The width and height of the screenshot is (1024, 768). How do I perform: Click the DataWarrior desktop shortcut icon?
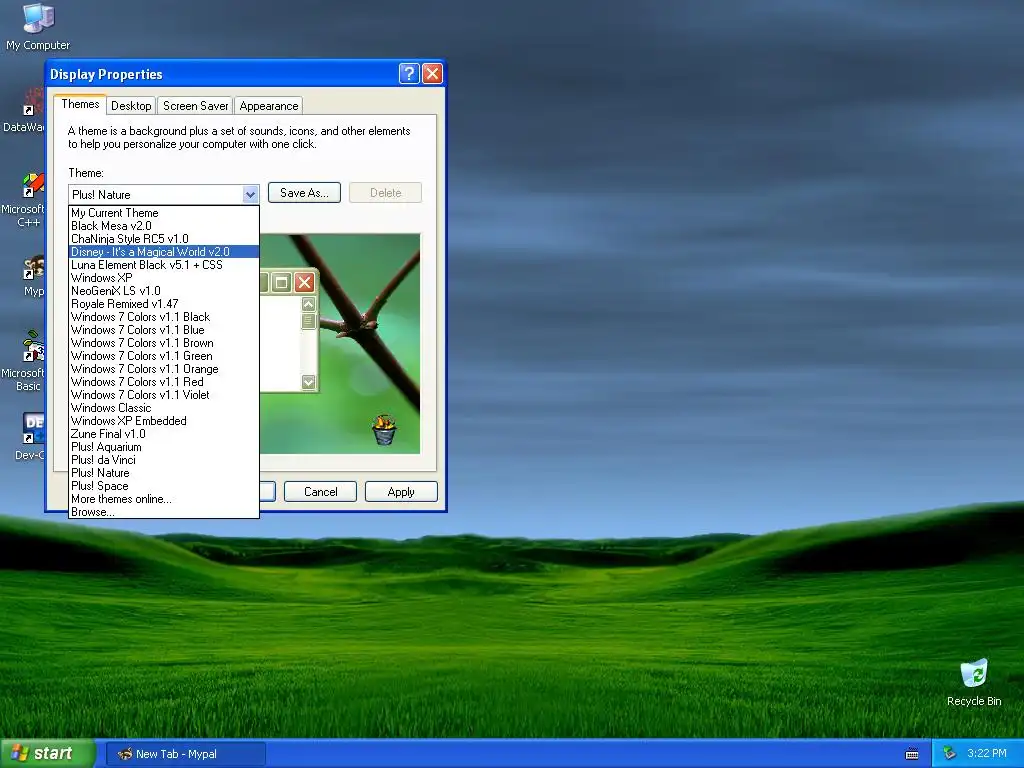(x=33, y=101)
